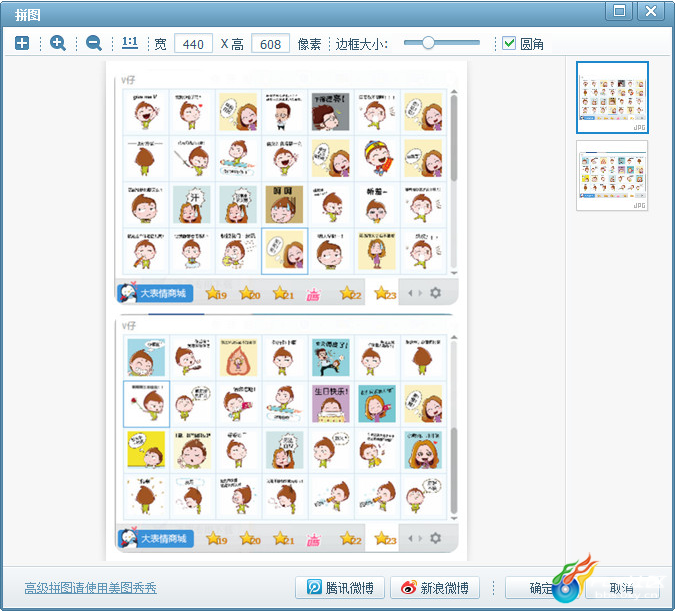Pick the flame sticker in the lower panel
The width and height of the screenshot is (675, 611).
click(238, 357)
